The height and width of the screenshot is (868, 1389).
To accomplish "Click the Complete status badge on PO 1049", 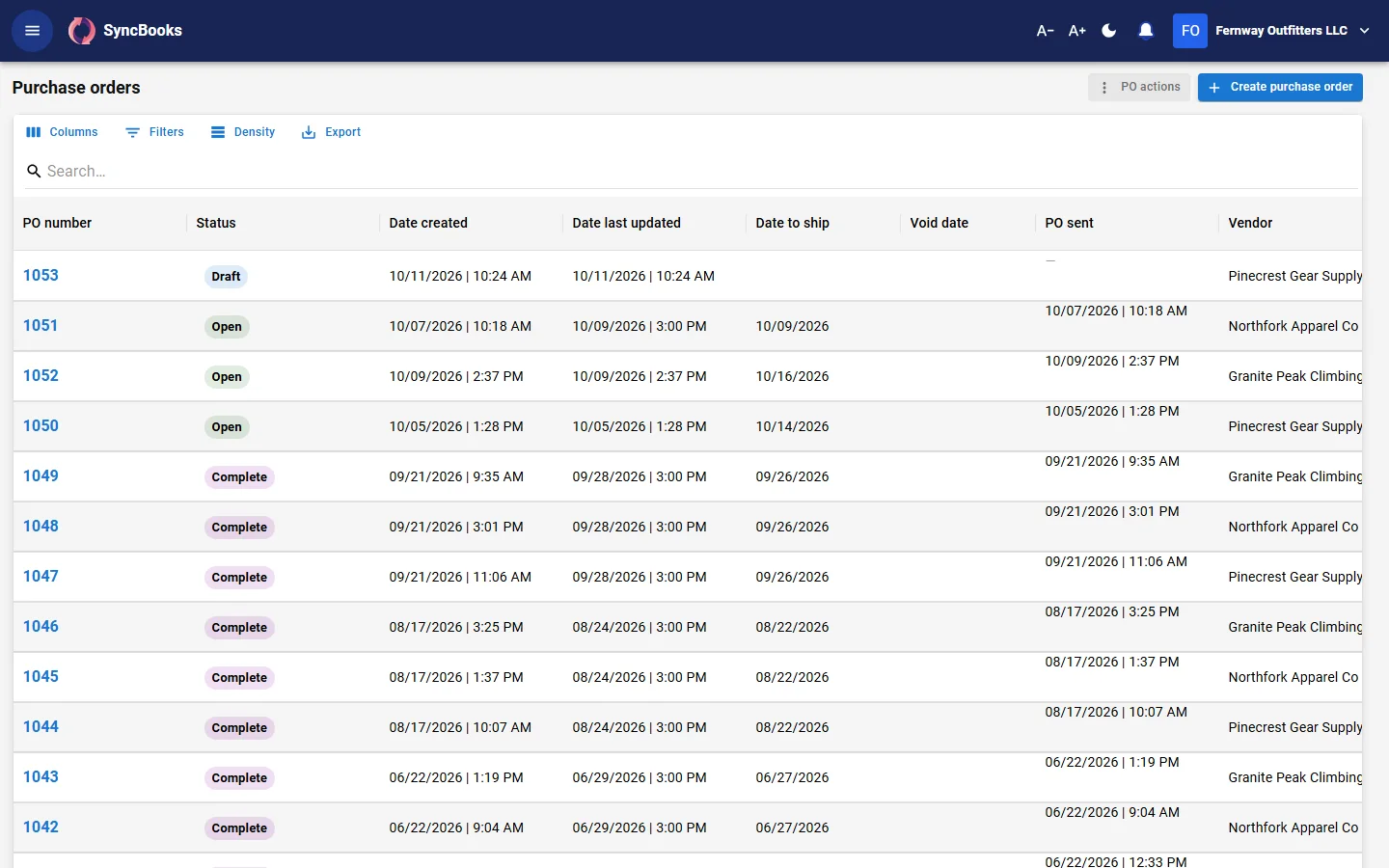I will coord(239,477).
